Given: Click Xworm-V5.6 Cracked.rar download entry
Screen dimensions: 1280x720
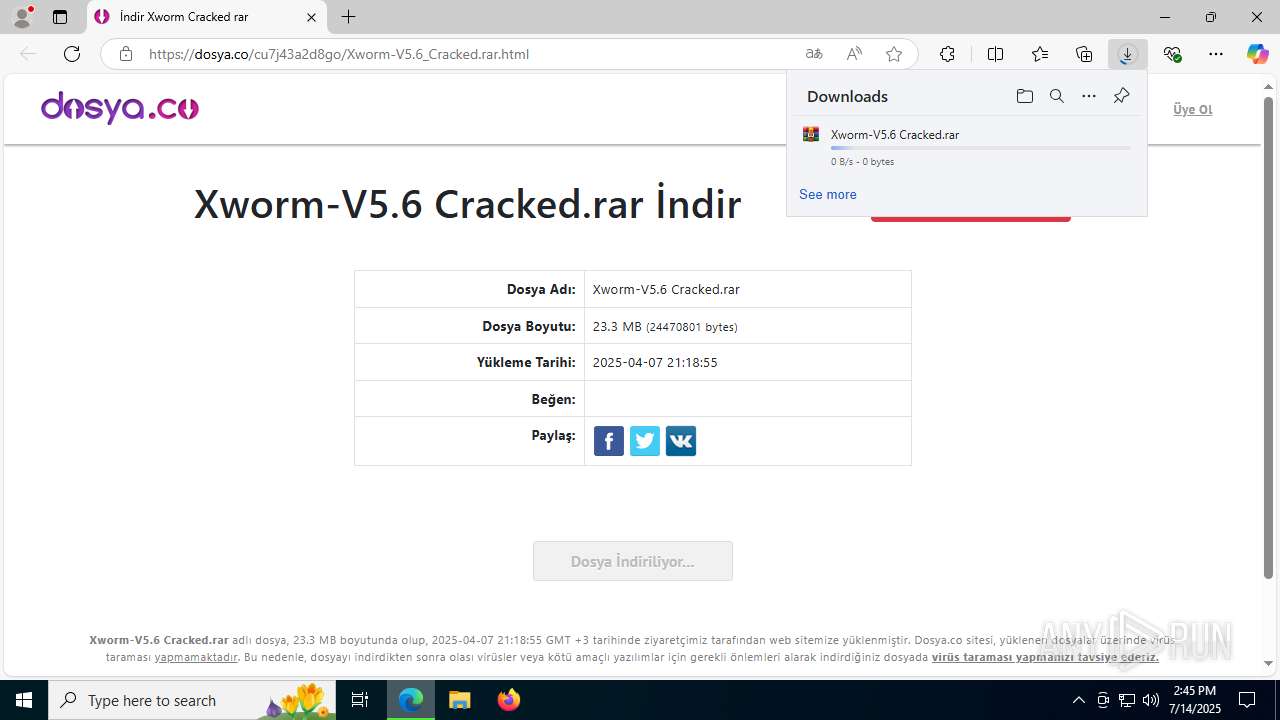Looking at the screenshot, I should pyautogui.click(x=966, y=146).
